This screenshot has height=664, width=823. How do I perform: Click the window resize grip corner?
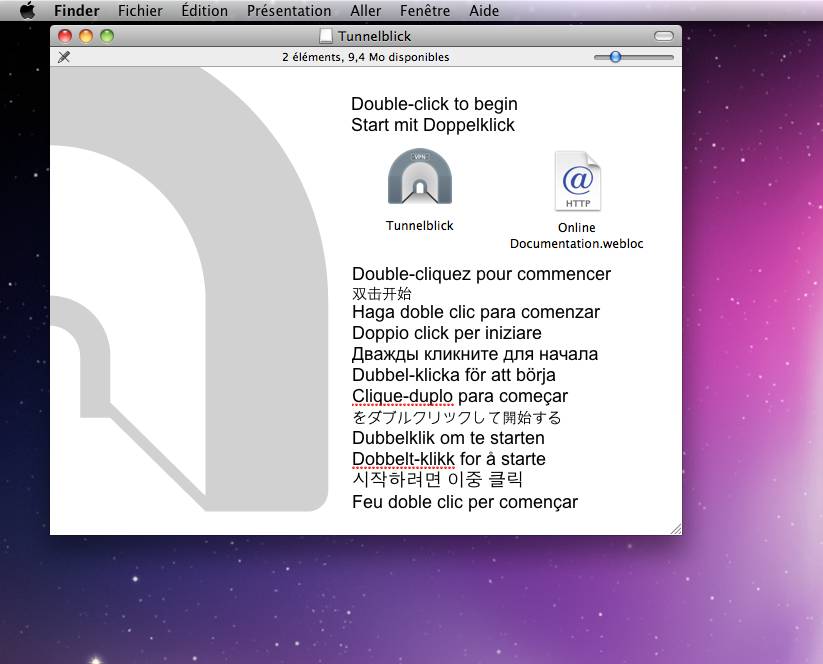(676, 529)
